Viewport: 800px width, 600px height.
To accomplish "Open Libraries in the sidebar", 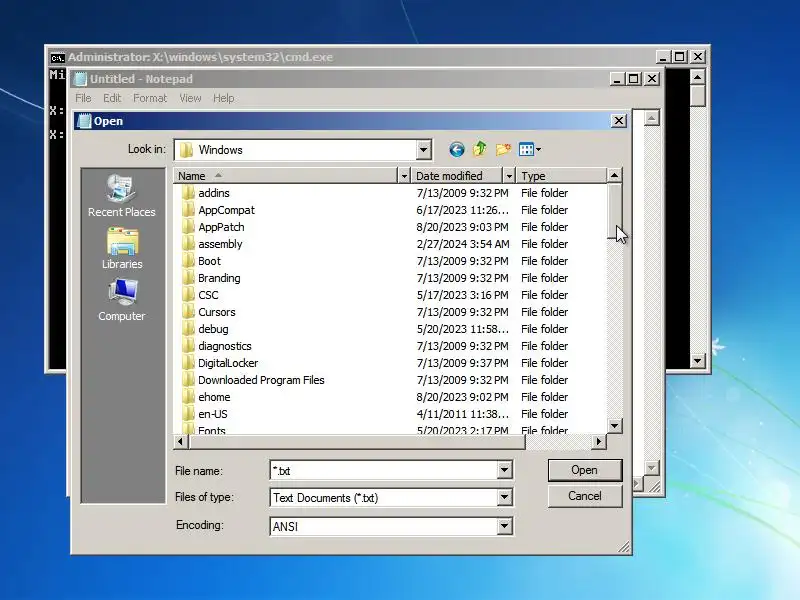I will coord(122,248).
